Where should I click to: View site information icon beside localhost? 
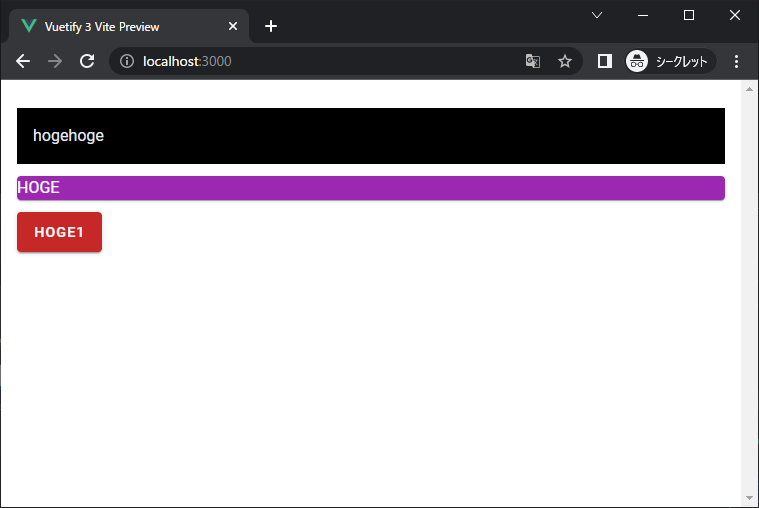(127, 61)
